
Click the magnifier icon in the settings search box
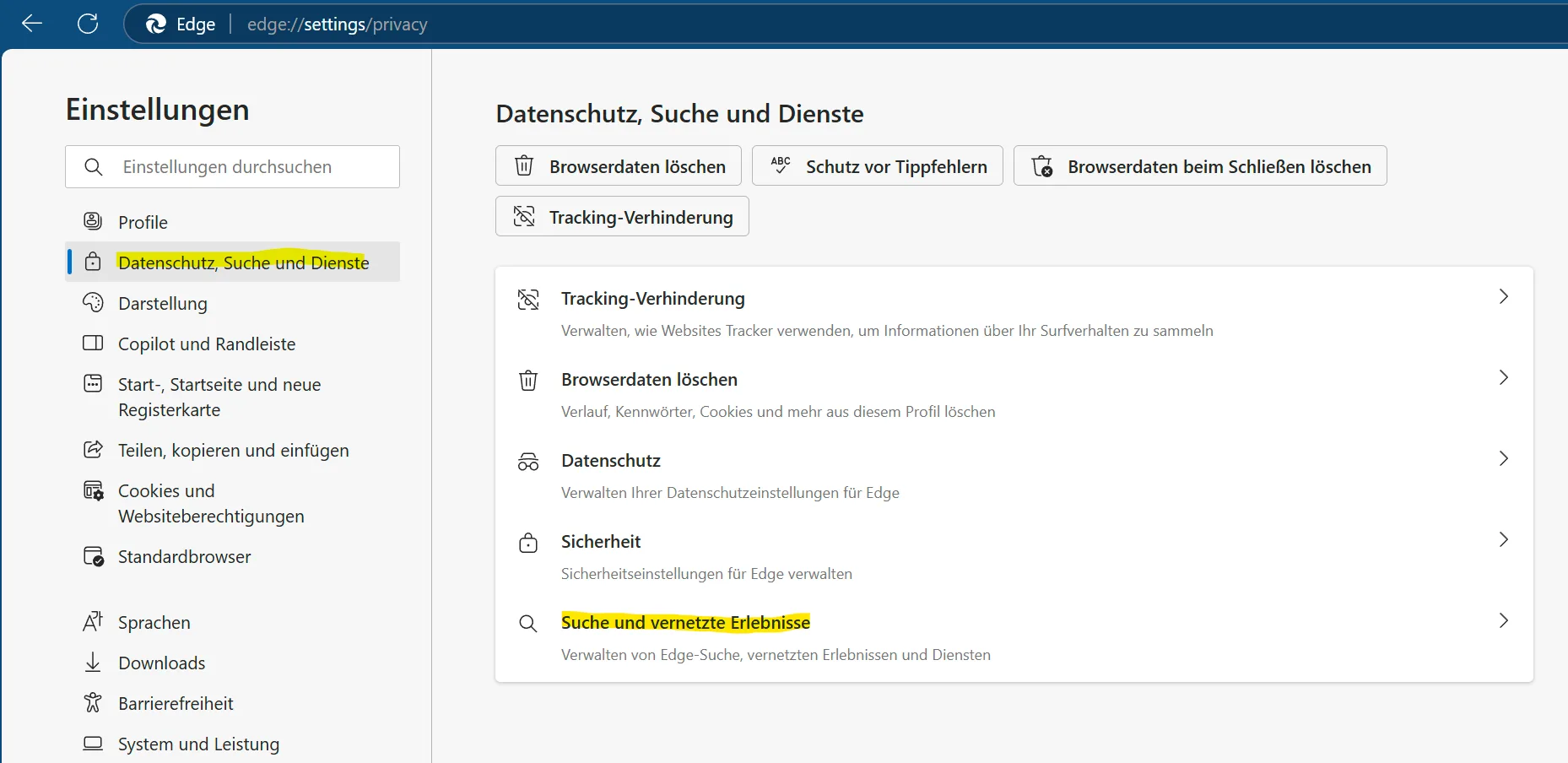94,167
